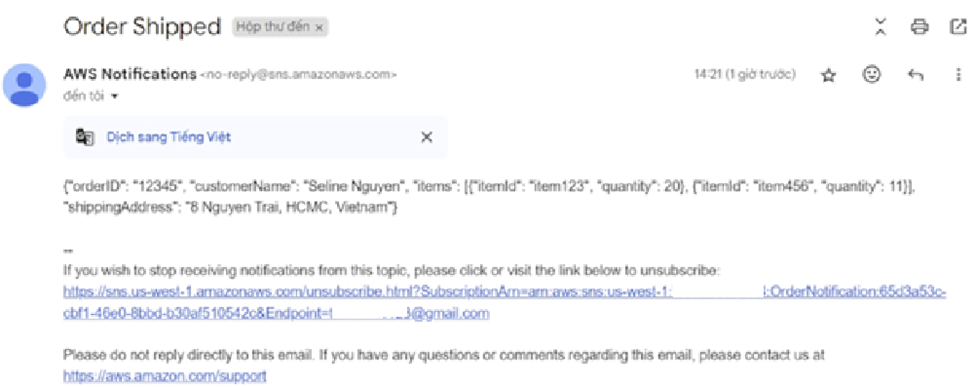Click the AWS Notifications sender name
975x387 pixels.
pyautogui.click(x=130, y=74)
